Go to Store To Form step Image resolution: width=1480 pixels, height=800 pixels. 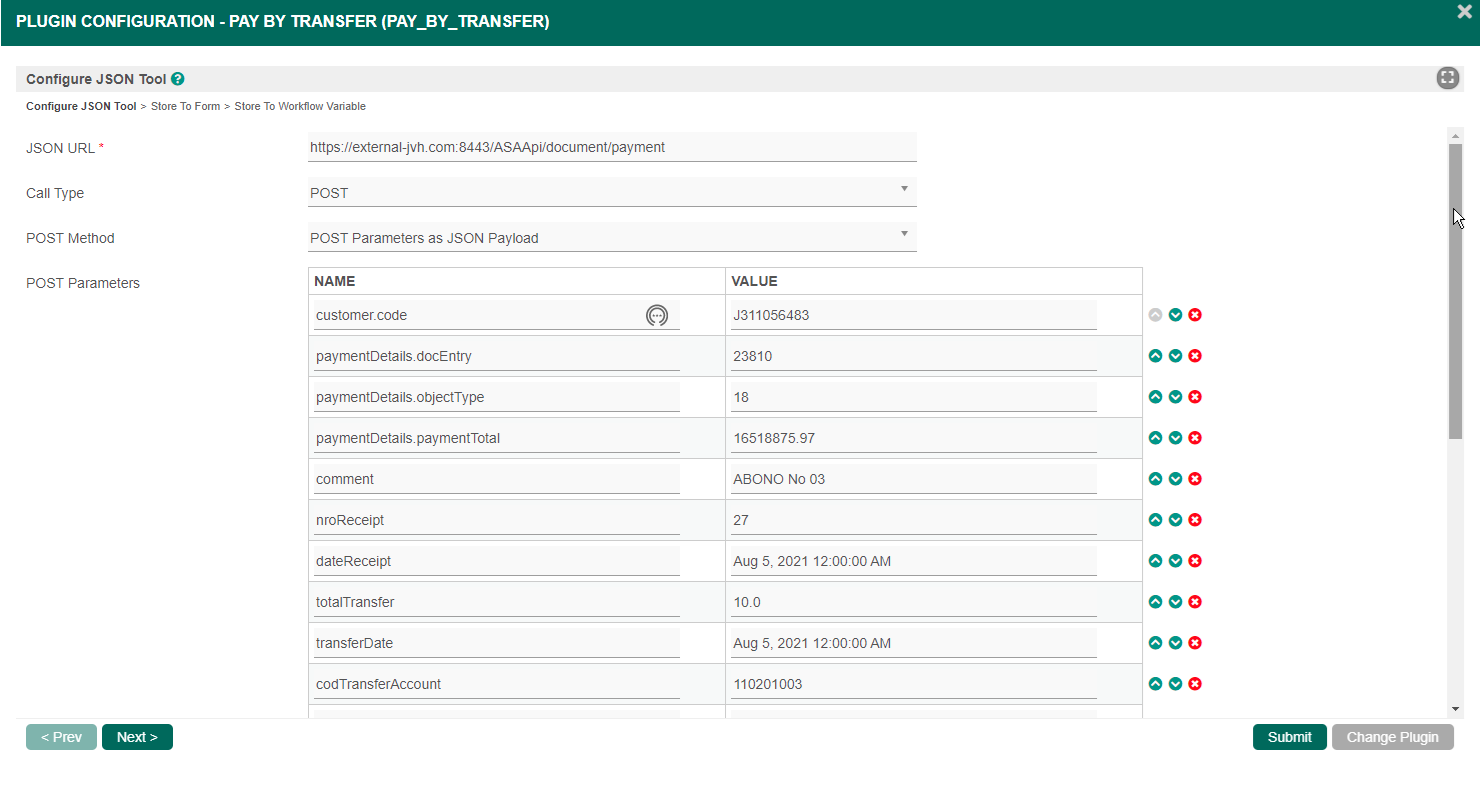pos(185,106)
